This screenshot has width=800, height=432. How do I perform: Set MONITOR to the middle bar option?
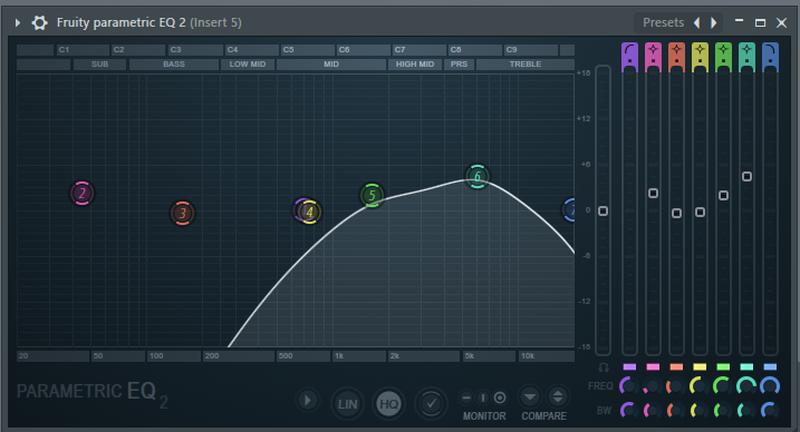pos(483,397)
